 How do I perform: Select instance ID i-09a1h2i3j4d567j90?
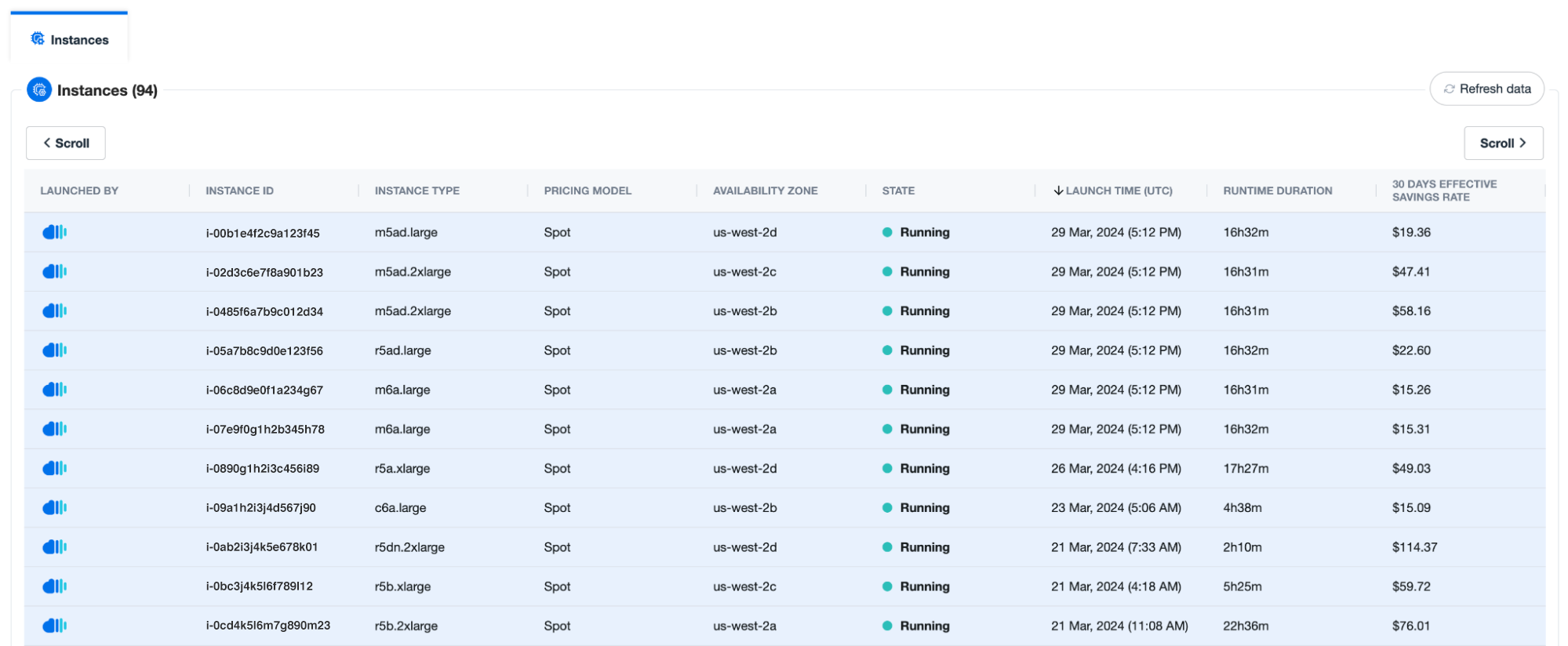point(260,507)
